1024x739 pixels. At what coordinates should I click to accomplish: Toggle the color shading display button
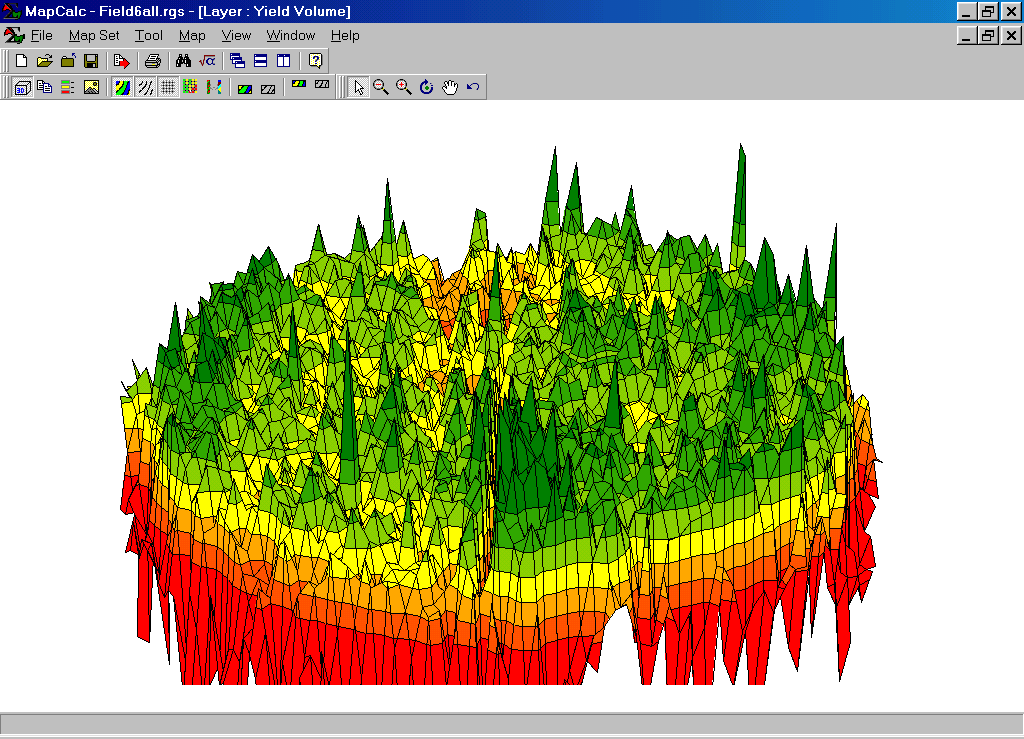tap(122, 87)
